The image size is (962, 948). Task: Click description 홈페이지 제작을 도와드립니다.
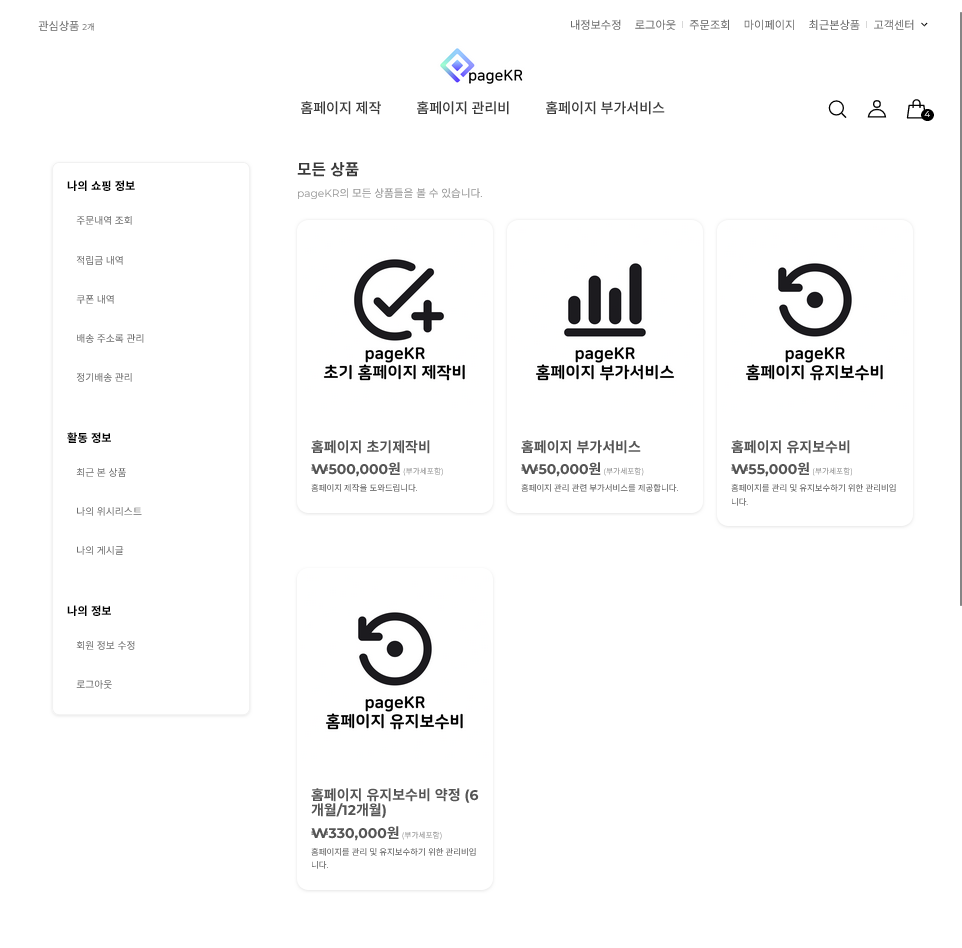point(364,488)
